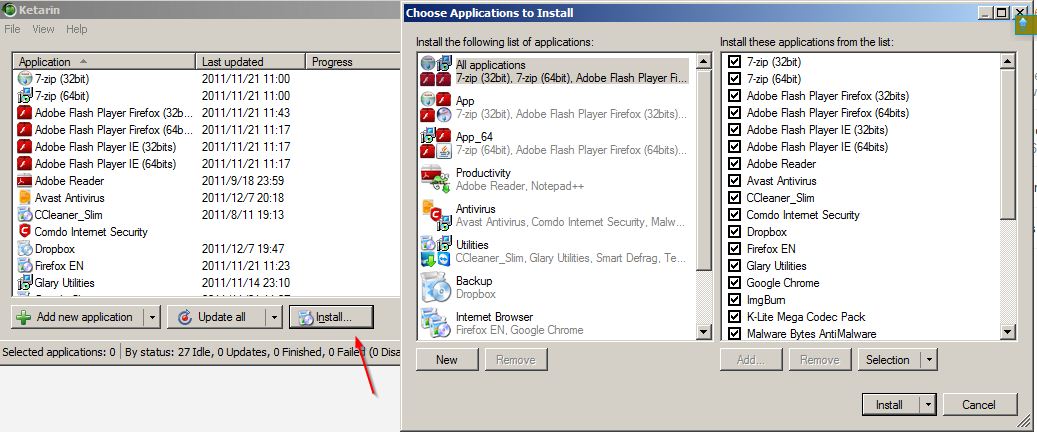Sort by the Progress column header
This screenshot has height=432, width=1037.
pos(353,62)
